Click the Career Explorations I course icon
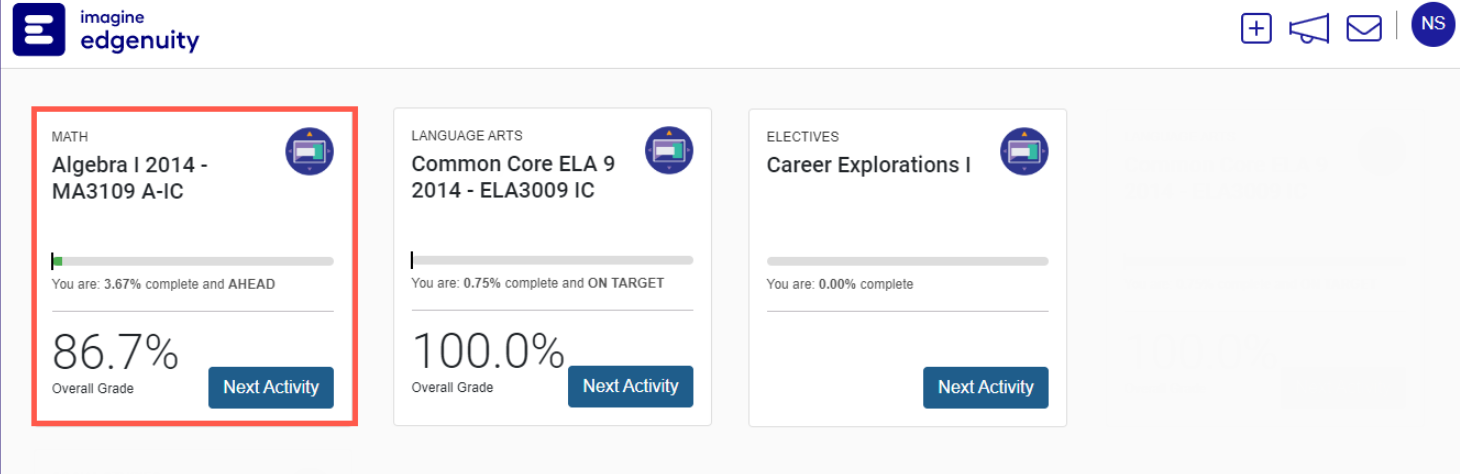The height and width of the screenshot is (474, 1460). pos(1024,152)
